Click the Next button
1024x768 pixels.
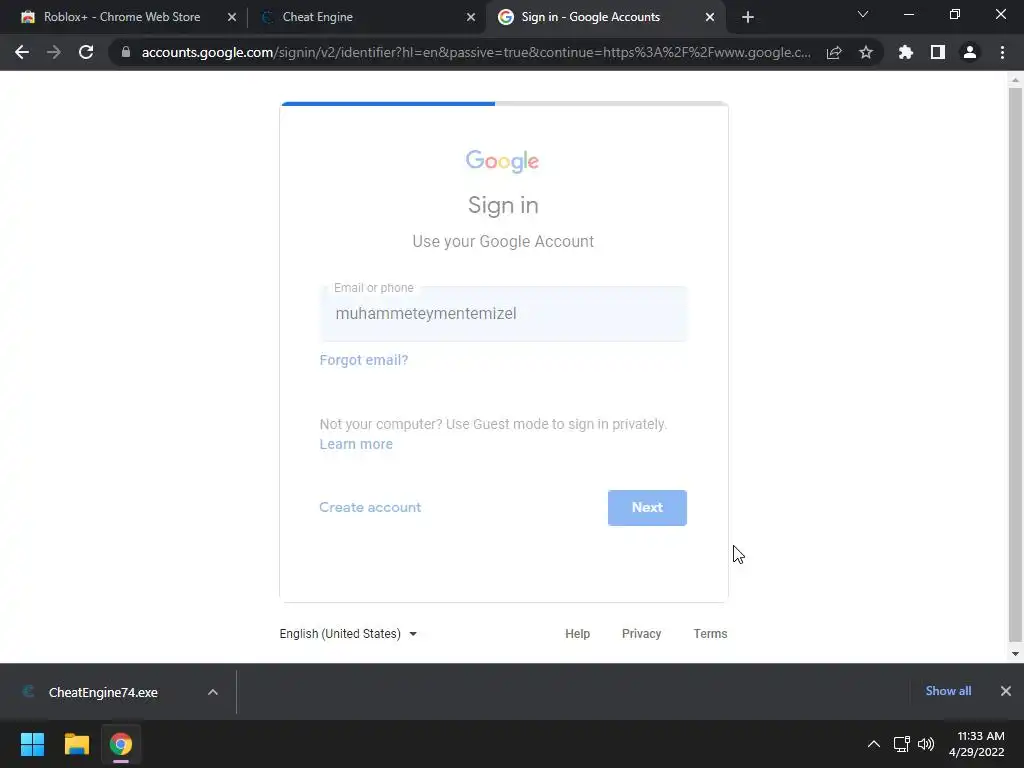click(x=647, y=507)
